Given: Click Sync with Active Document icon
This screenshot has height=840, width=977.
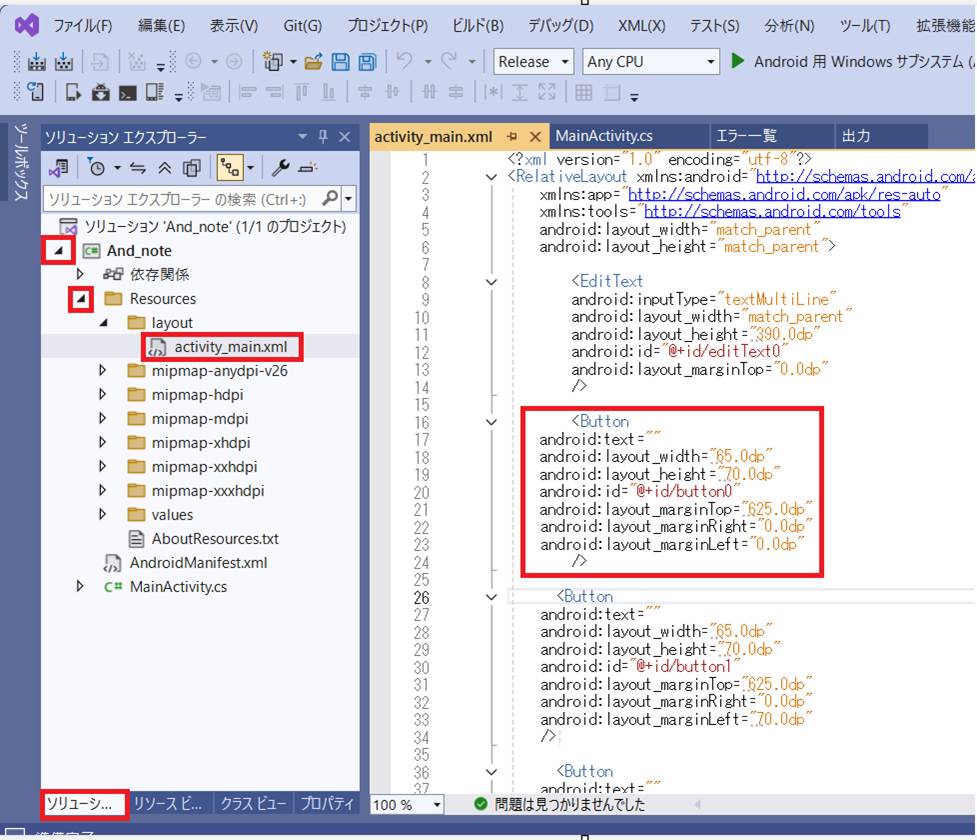Looking at the screenshot, I should click(x=138, y=167).
